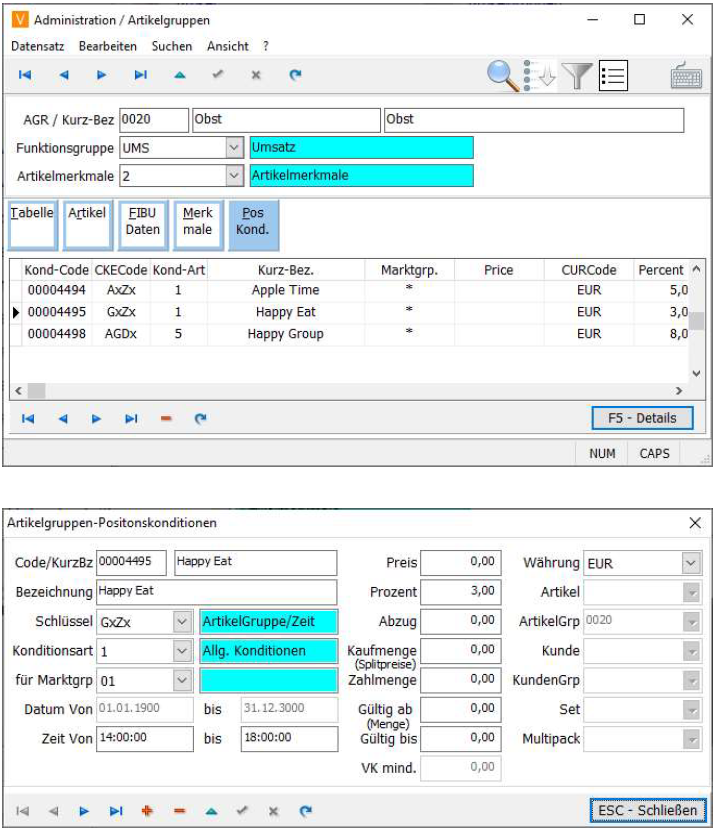Click the ESC - Schließen button
Viewport: 715px width, 828px height.
[647, 809]
